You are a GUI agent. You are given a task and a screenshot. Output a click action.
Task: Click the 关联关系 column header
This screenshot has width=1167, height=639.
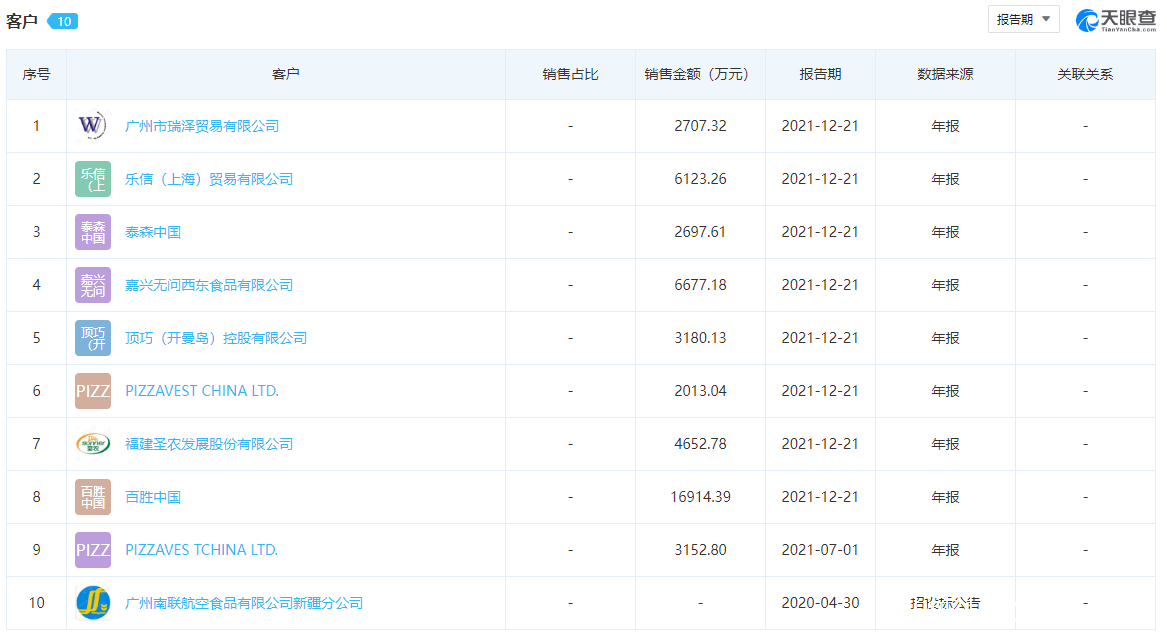[x=1085, y=74]
